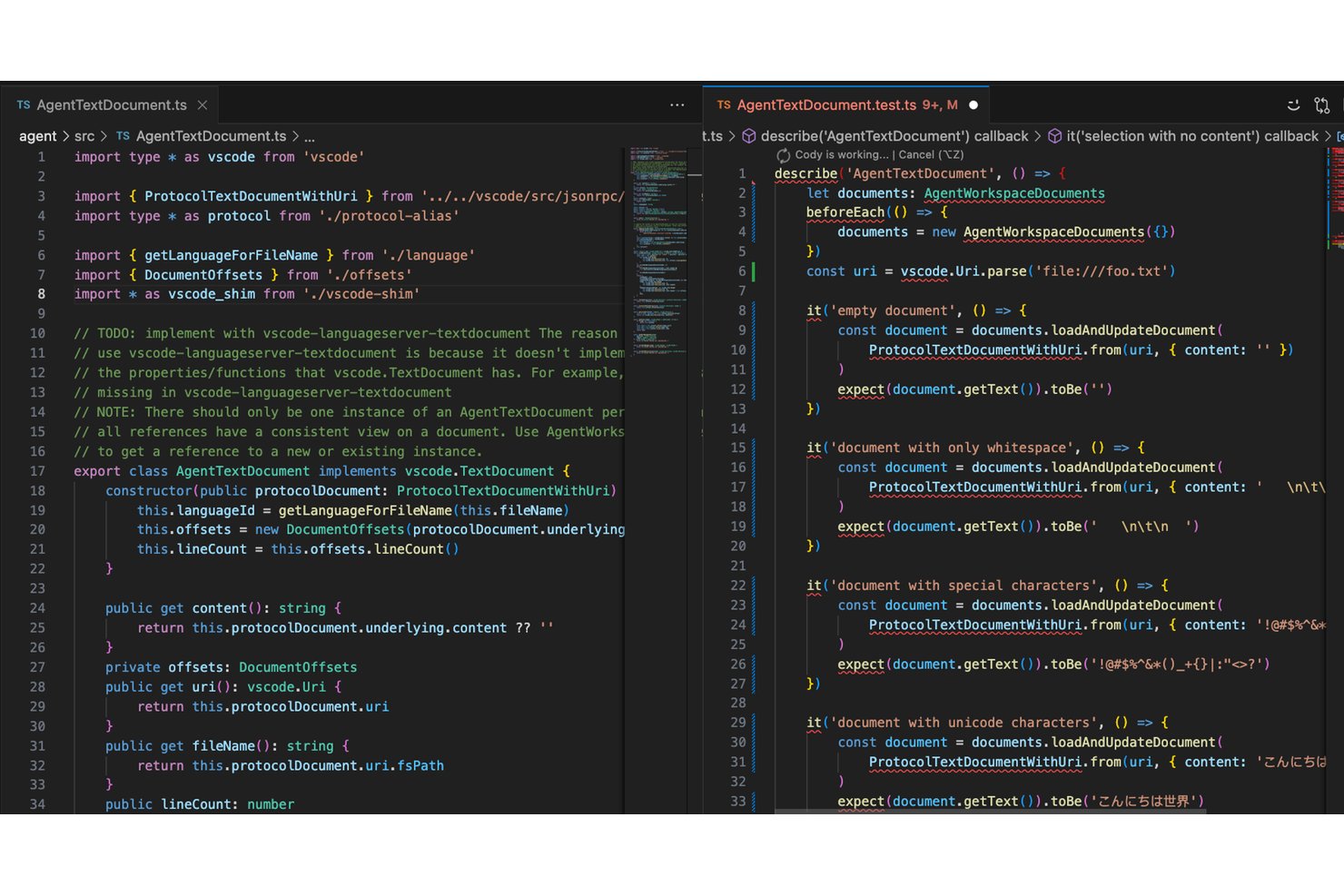This screenshot has width=1344, height=896.
Task: Open the '.ts' file breadcrumb in the right editor
Action: [x=713, y=136]
